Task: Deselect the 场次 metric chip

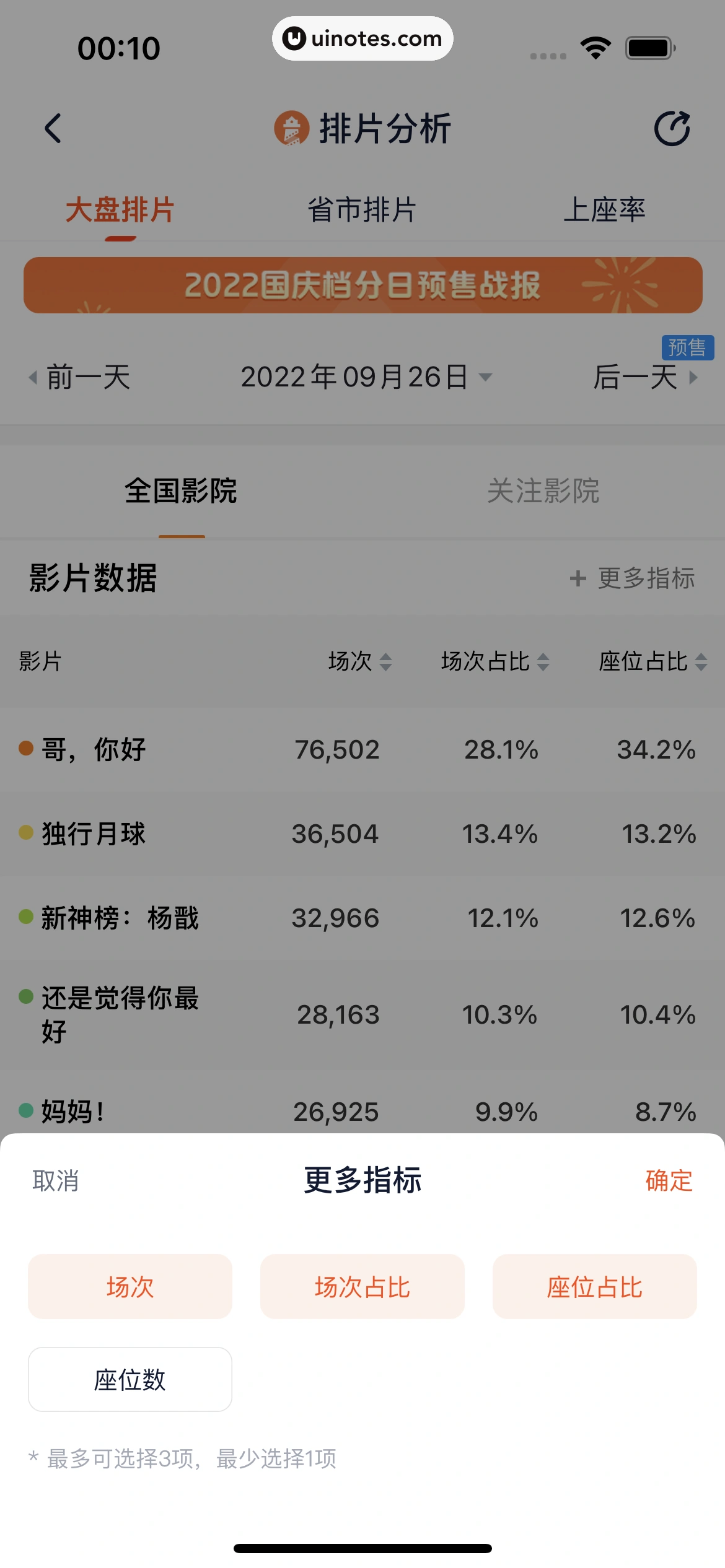Action: [x=130, y=1287]
